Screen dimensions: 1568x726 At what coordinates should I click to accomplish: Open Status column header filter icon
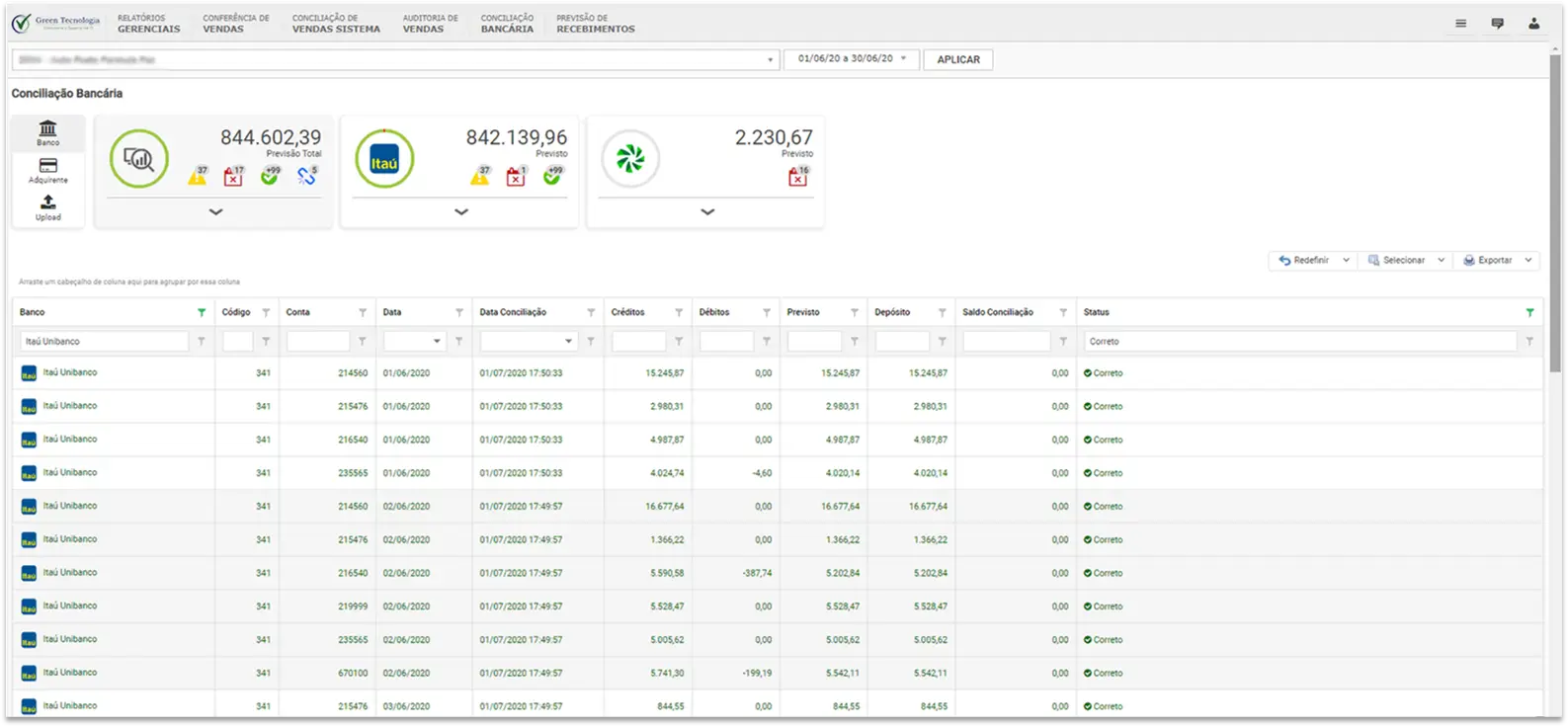[1529, 312]
